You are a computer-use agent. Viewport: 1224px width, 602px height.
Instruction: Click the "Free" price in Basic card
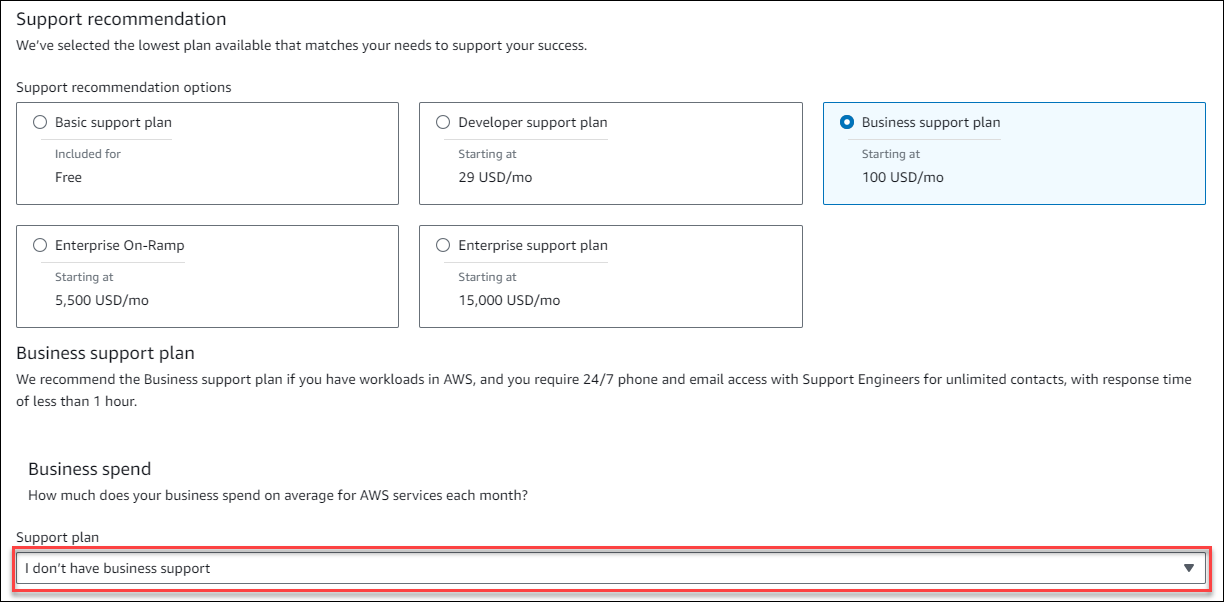pyautogui.click(x=68, y=177)
